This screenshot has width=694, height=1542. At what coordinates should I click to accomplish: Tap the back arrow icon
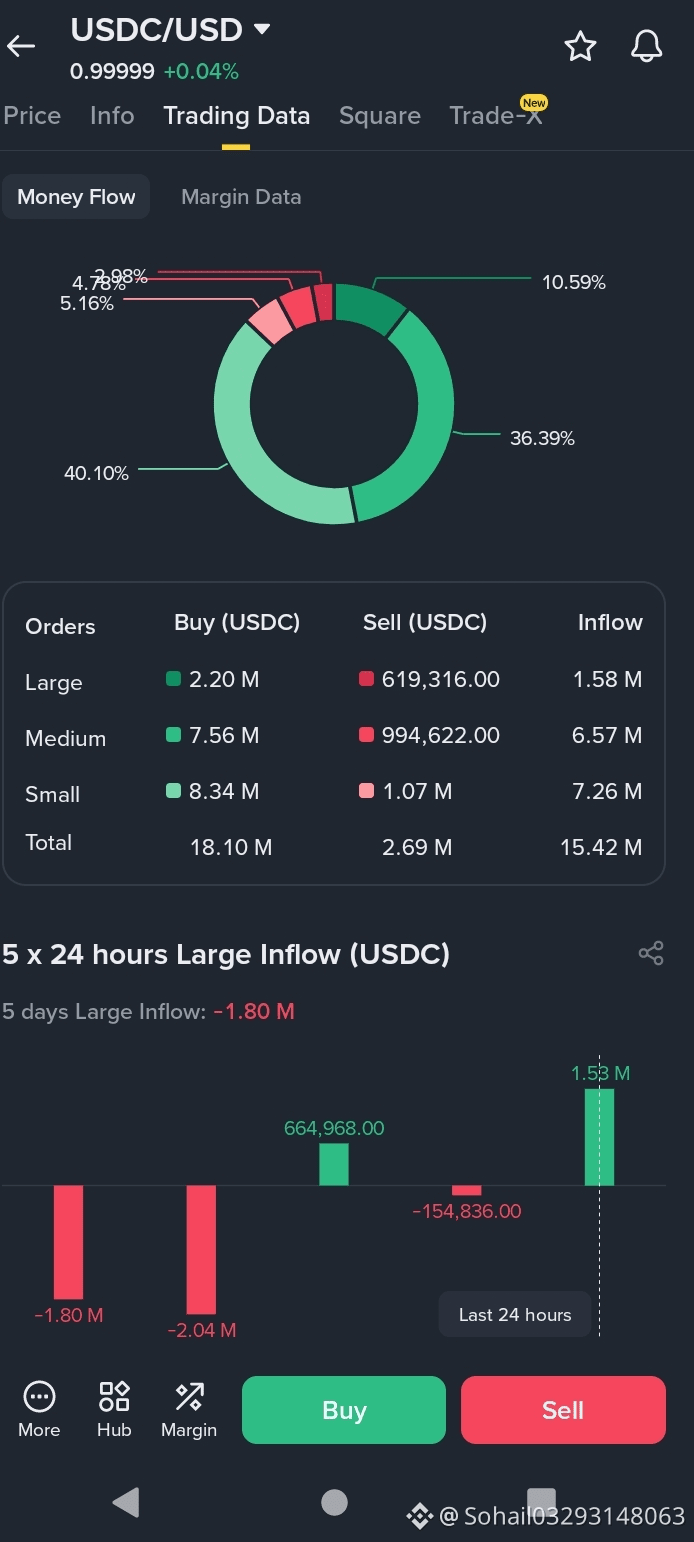click(x=21, y=46)
